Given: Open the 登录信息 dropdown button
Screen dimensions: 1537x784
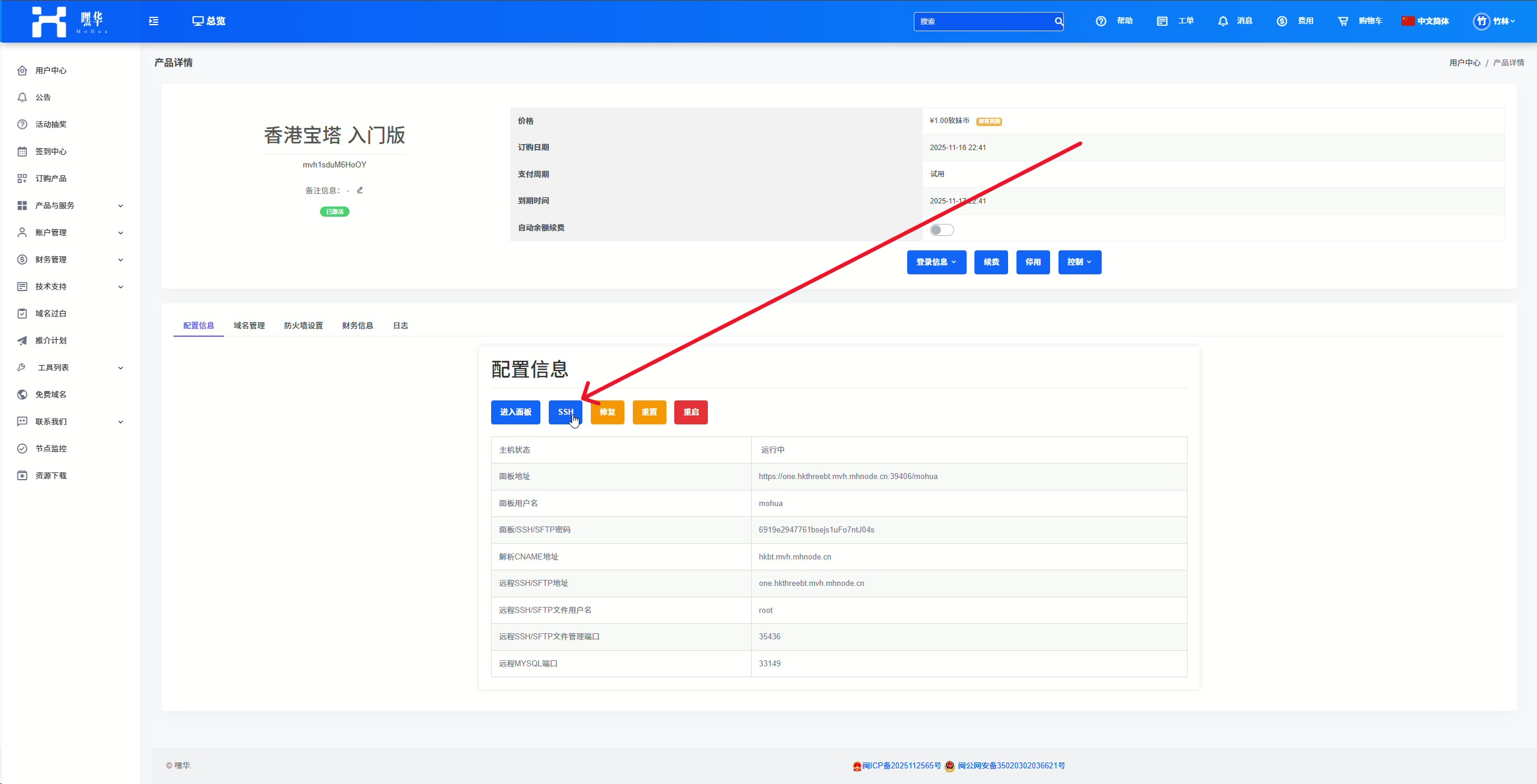Looking at the screenshot, I should coord(936,262).
